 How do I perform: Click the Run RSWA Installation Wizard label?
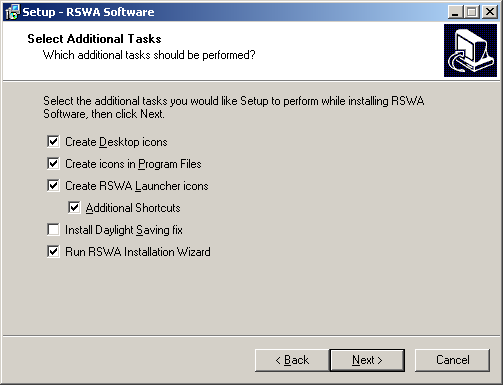[138, 252]
